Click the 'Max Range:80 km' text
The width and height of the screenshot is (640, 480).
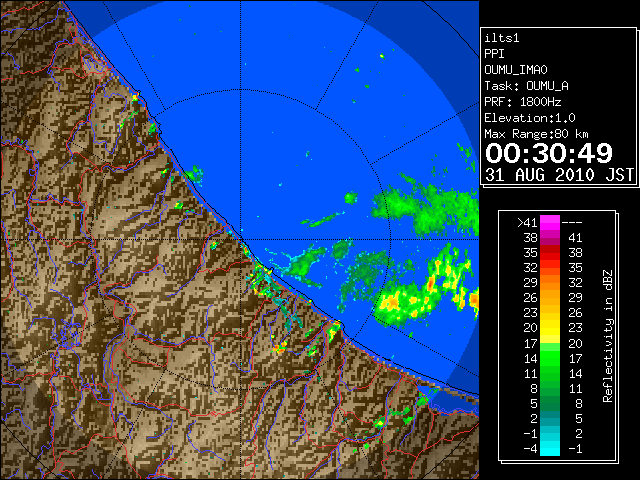[x=536, y=134]
